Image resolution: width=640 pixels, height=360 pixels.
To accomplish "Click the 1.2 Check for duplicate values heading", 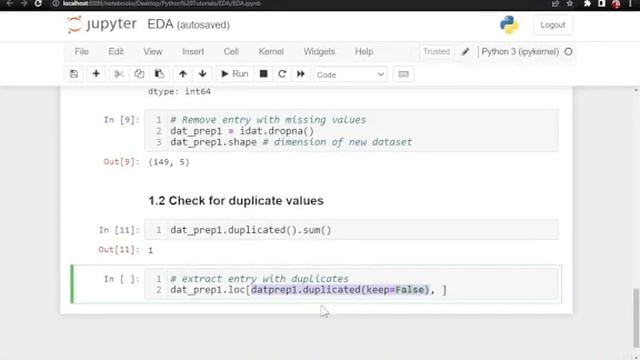I will tap(236, 201).
